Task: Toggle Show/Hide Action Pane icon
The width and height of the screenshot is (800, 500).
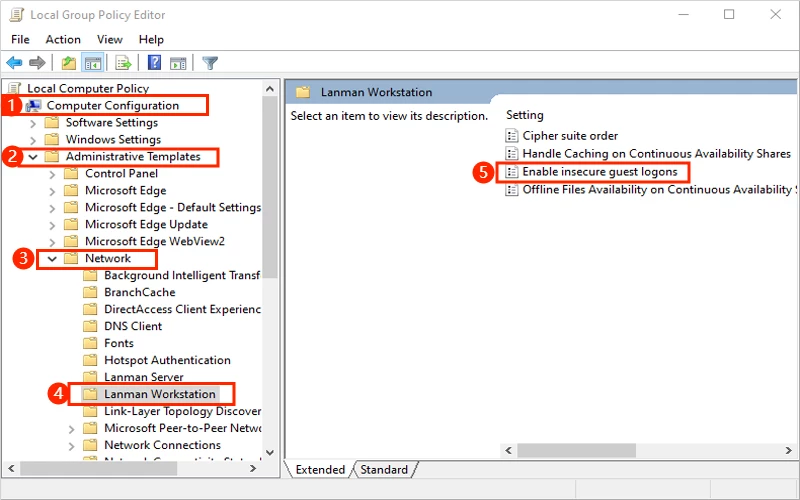Action: pos(178,63)
